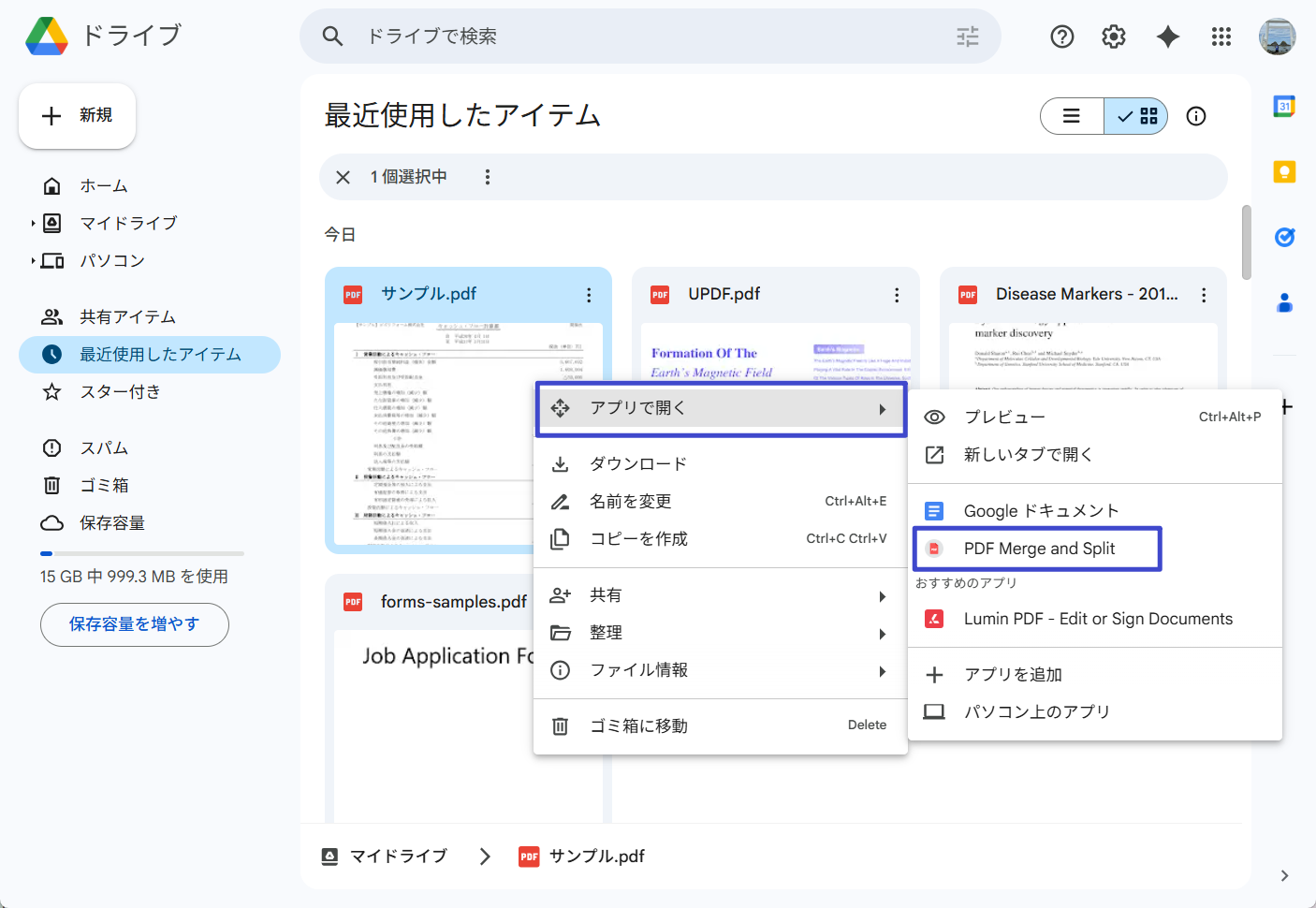1316x908 pixels.
Task: Click the Gemini sparkle icon
Action: (1168, 37)
